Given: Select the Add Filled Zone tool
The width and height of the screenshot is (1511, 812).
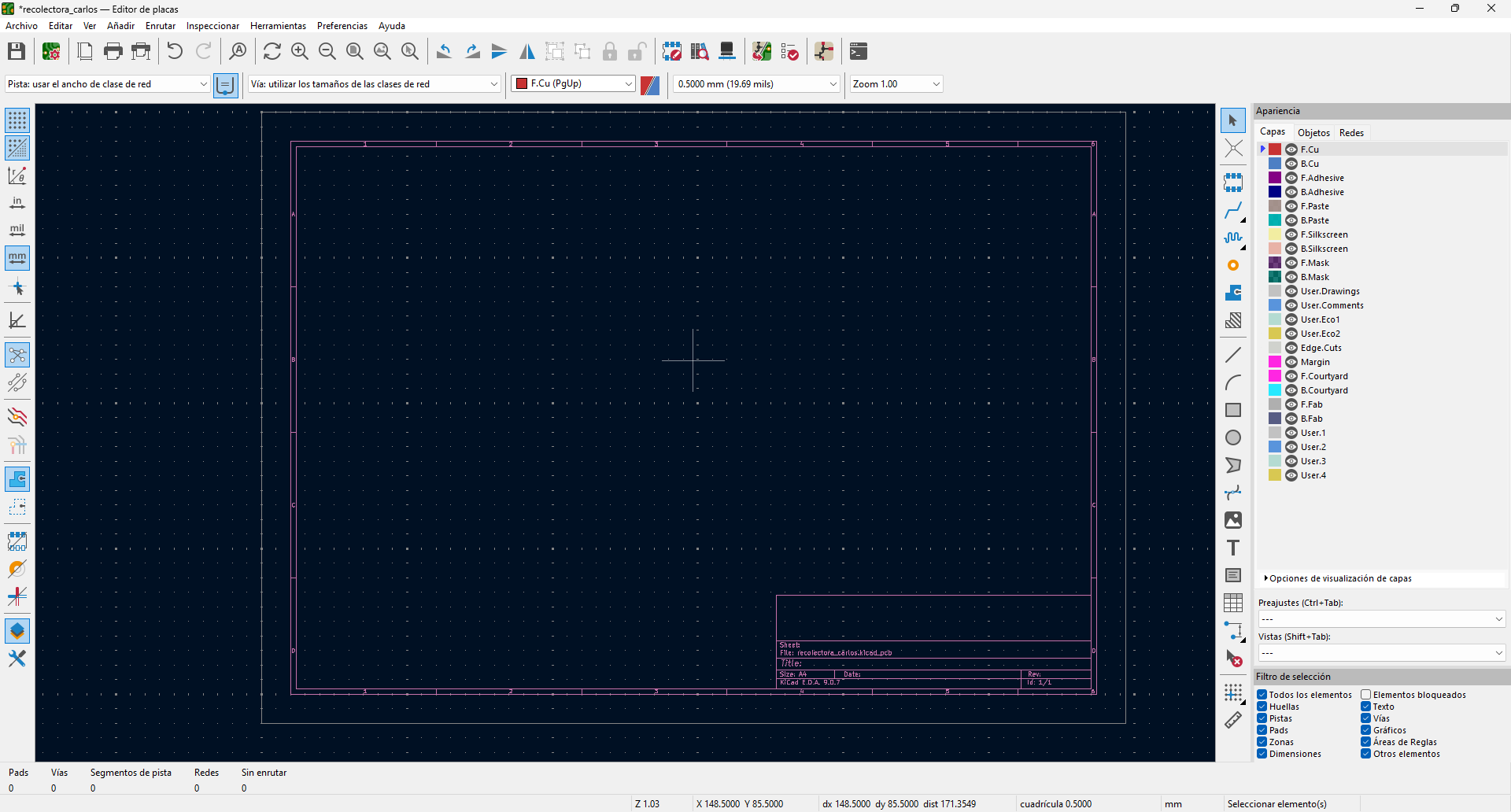Looking at the screenshot, I should pos(1233,292).
